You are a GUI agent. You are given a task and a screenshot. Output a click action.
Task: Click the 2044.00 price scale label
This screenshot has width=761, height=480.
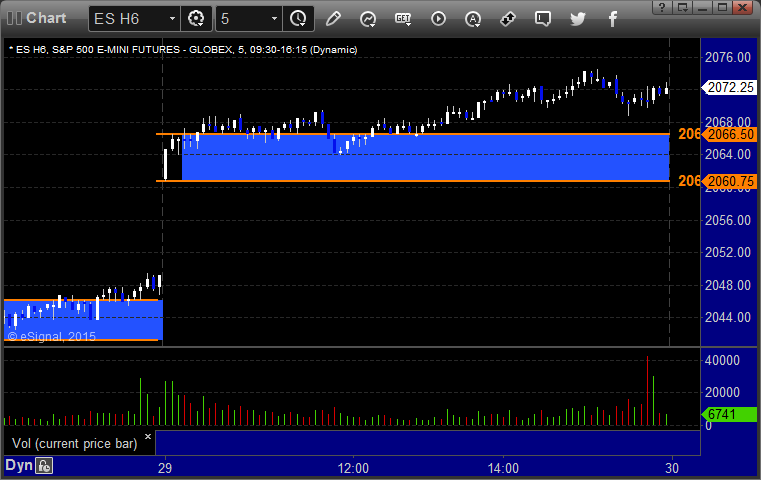coord(728,317)
